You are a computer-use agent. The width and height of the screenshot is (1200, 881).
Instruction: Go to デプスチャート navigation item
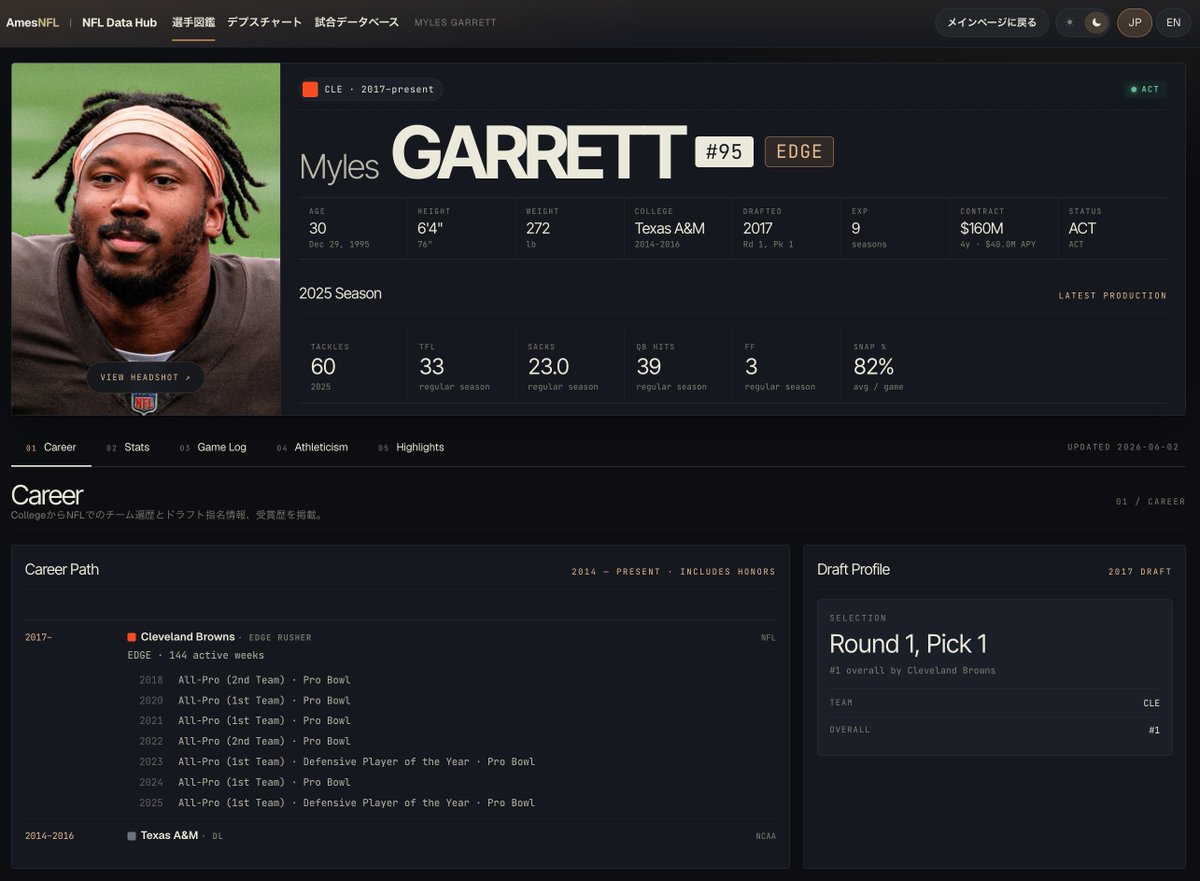click(x=264, y=22)
